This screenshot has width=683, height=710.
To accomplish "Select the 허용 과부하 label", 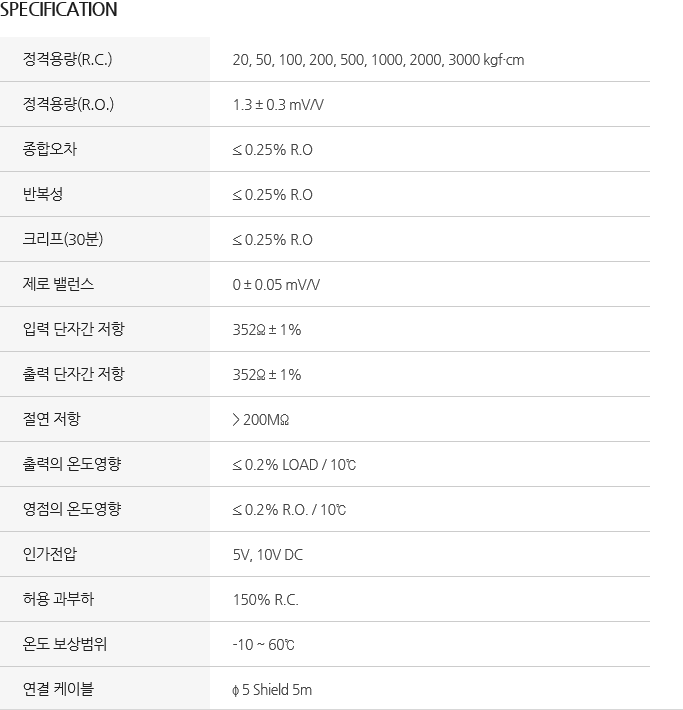I will (58, 599).
